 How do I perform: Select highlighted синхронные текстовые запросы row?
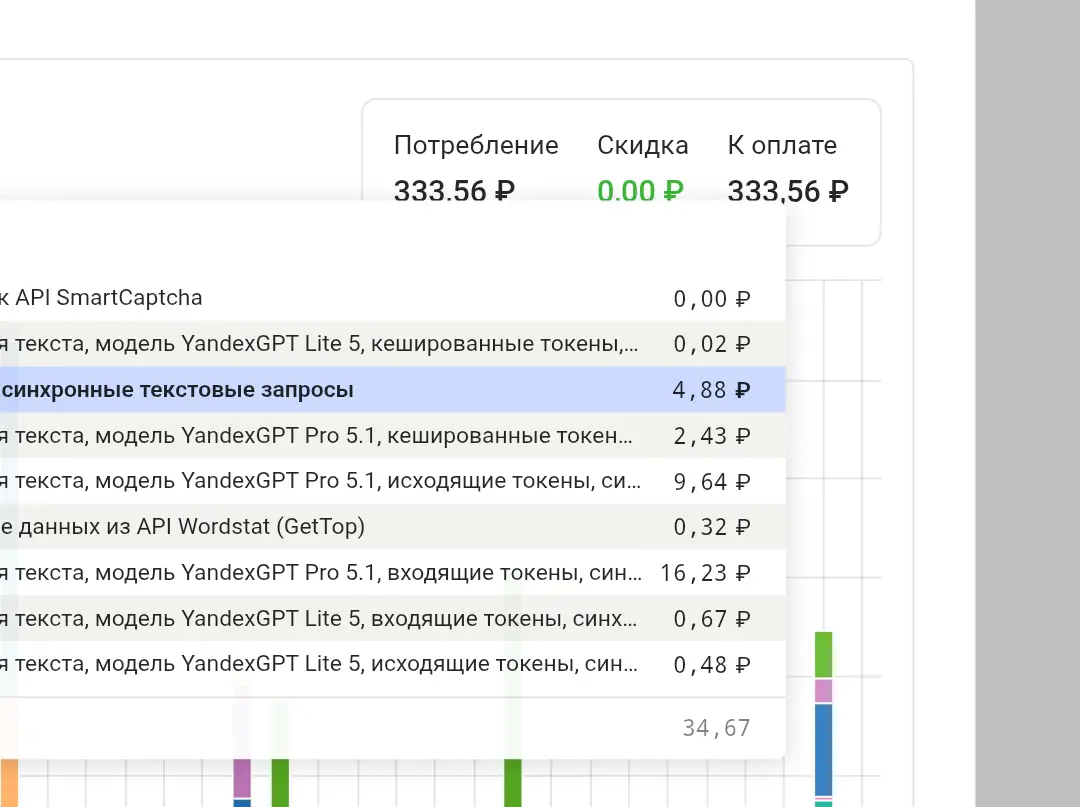pos(393,390)
